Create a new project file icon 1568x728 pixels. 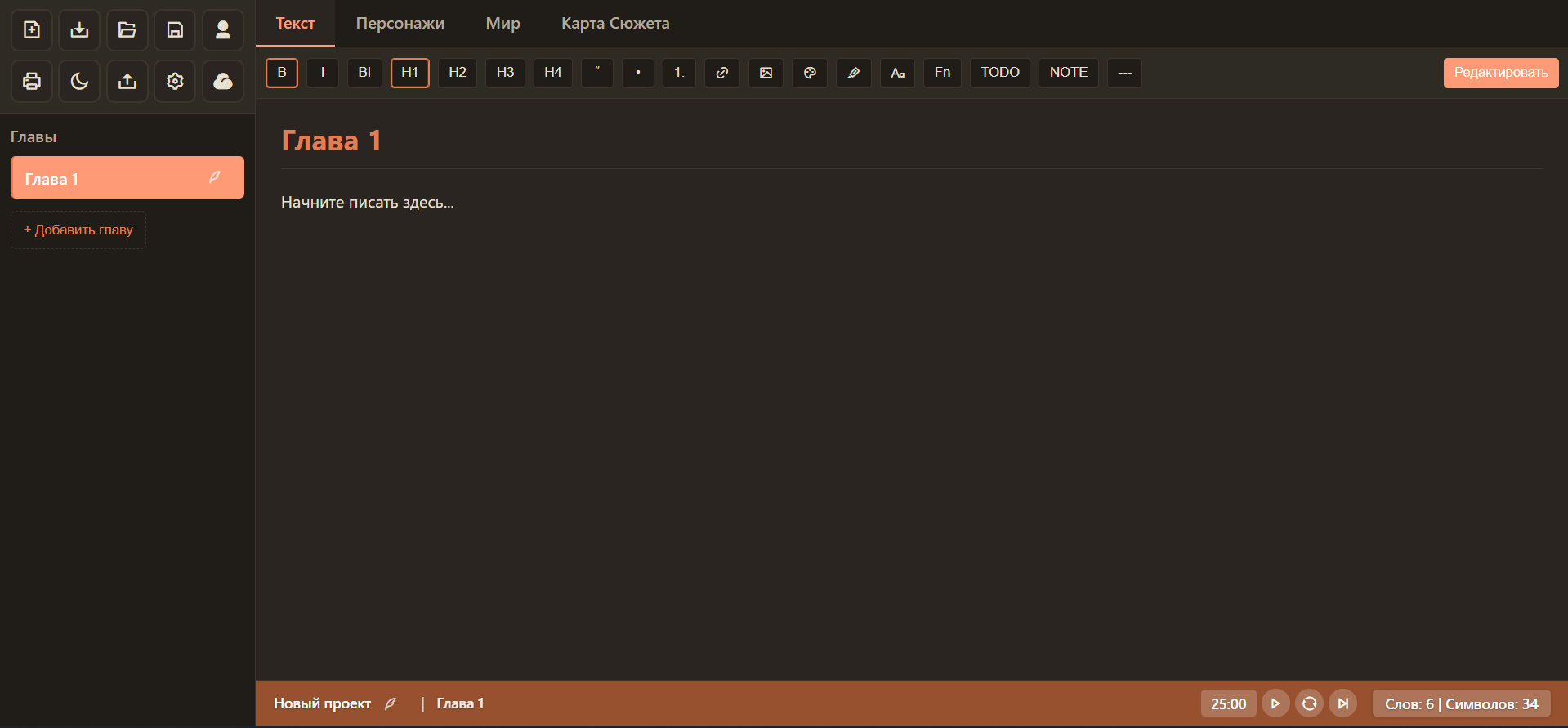pyautogui.click(x=32, y=30)
